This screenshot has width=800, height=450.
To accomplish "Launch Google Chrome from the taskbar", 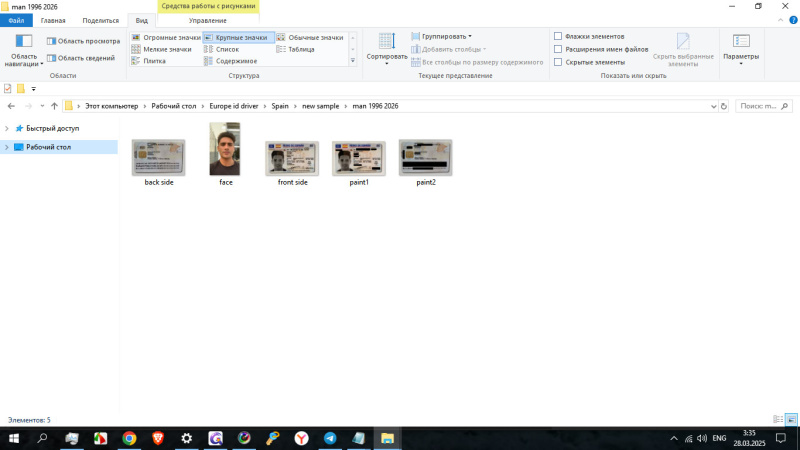I will (129, 438).
